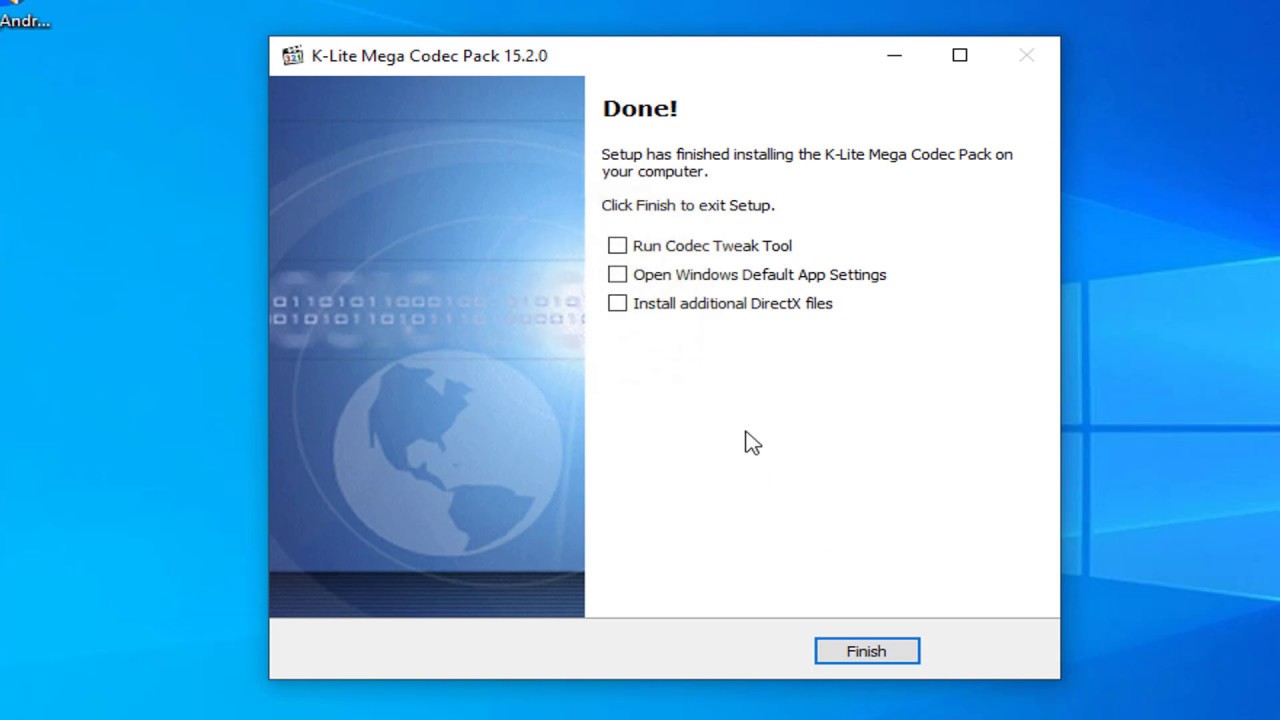Enable the Run Codec Tweak Tool checkbox
This screenshot has width=1280, height=720.
point(617,246)
